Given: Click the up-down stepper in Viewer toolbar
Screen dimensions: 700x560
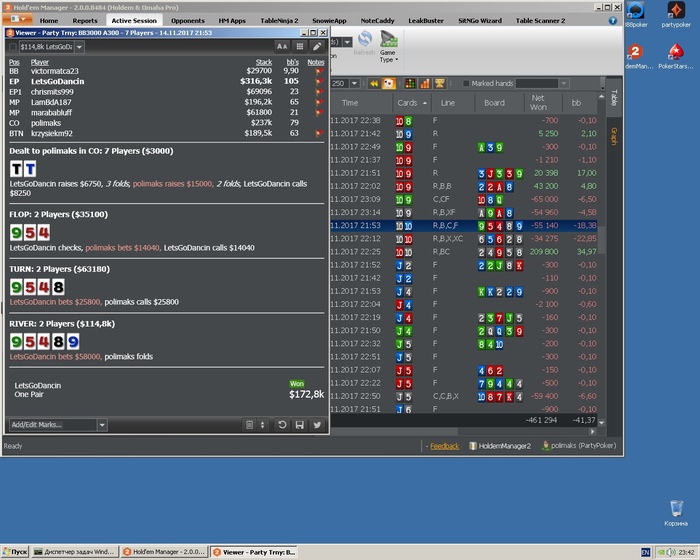Looking at the screenshot, I should pyautogui.click(x=262, y=425).
